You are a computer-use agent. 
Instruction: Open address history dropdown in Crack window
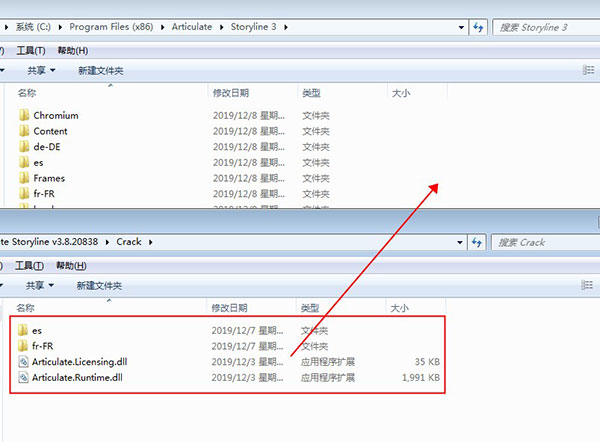point(460,242)
